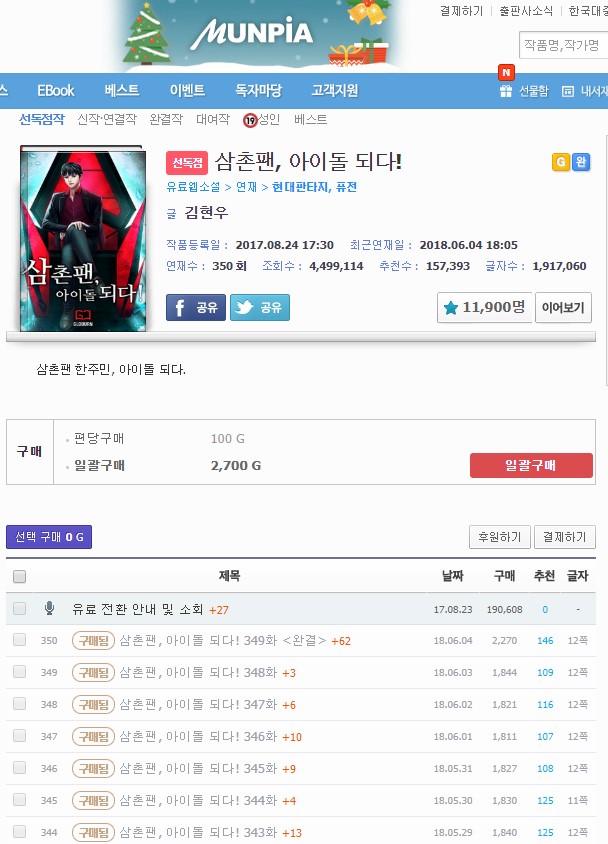This screenshot has height=844, width=608.
Task: Click the 결제하기 button above the list
Action: click(564, 537)
